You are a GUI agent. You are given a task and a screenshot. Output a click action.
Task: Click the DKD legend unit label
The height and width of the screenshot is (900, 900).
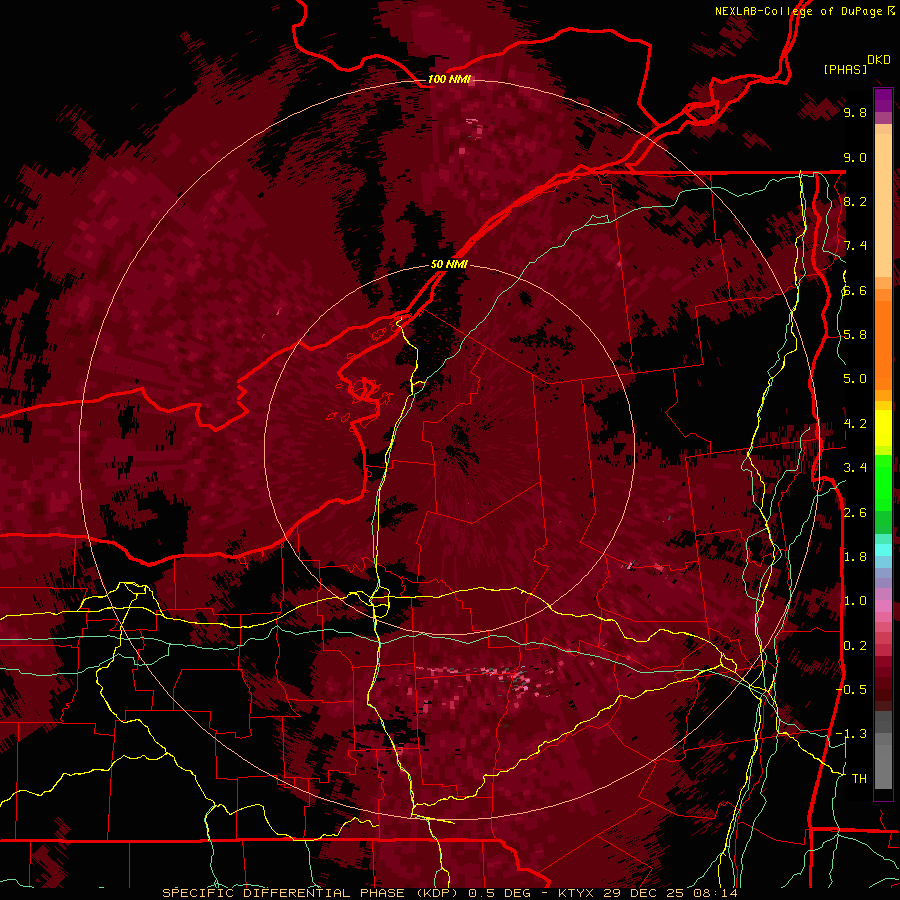[879, 60]
